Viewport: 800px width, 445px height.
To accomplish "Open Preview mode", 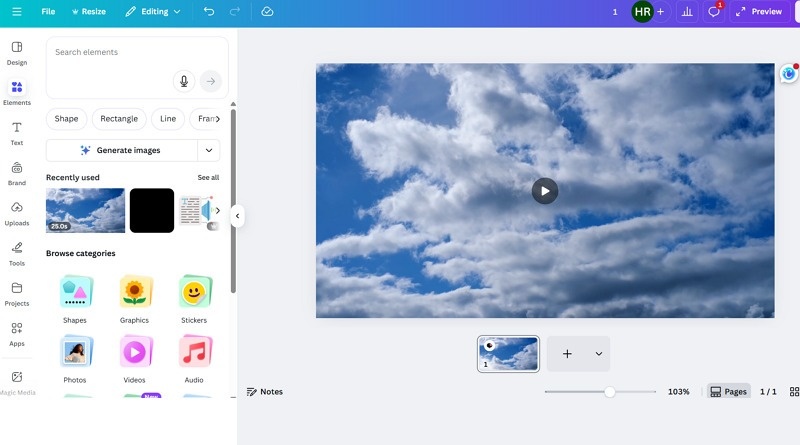I will click(759, 12).
